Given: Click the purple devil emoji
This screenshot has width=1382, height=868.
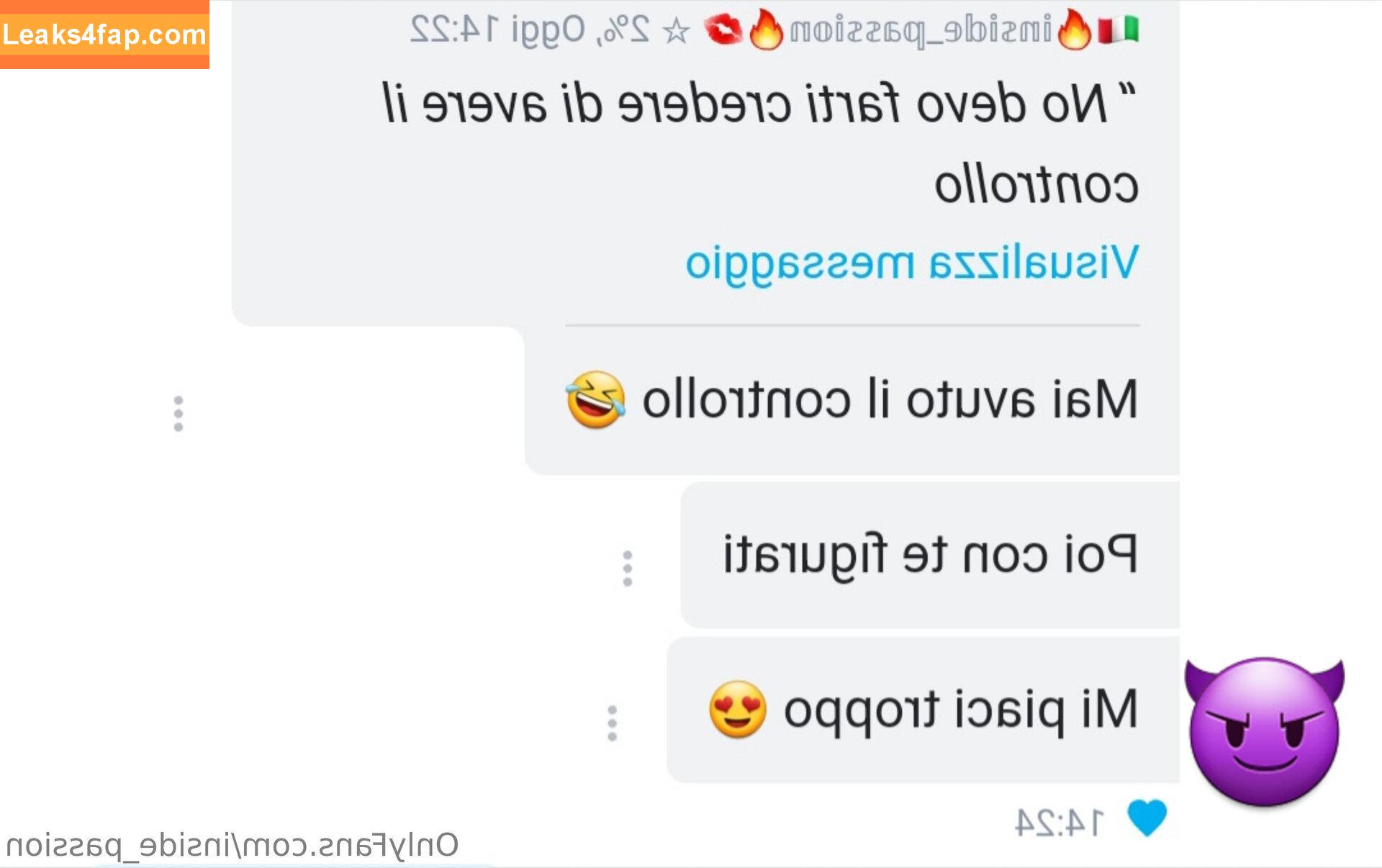Looking at the screenshot, I should tap(1265, 731).
